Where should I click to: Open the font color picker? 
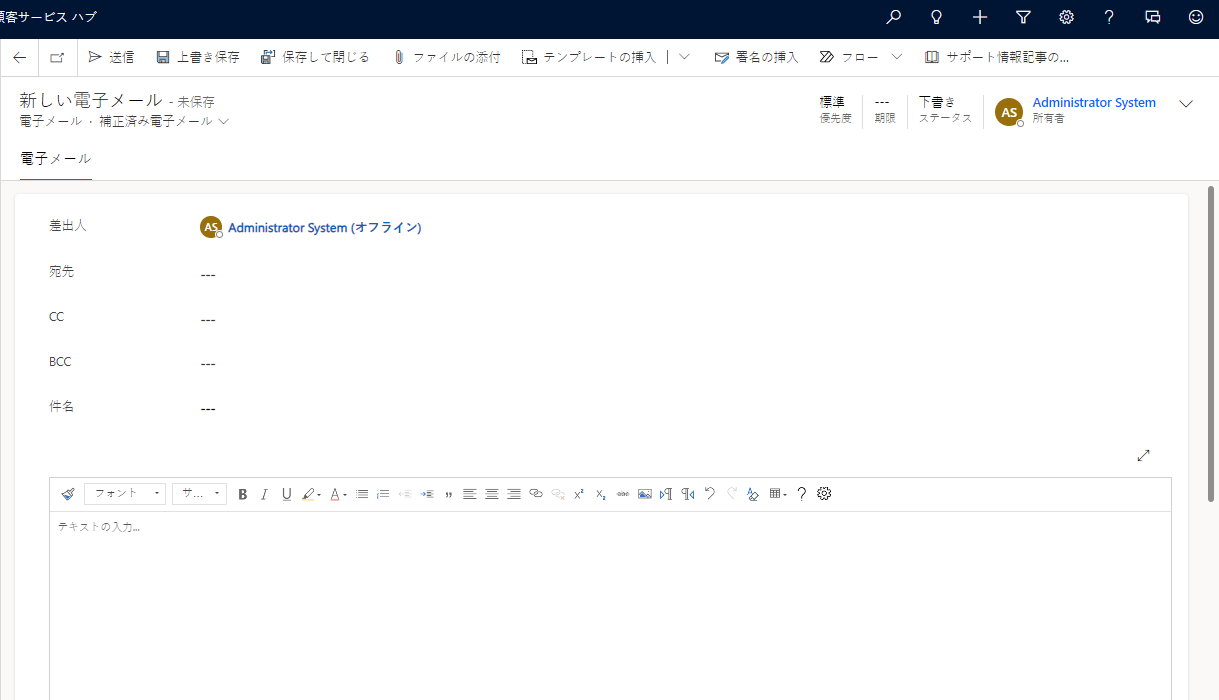[339, 494]
